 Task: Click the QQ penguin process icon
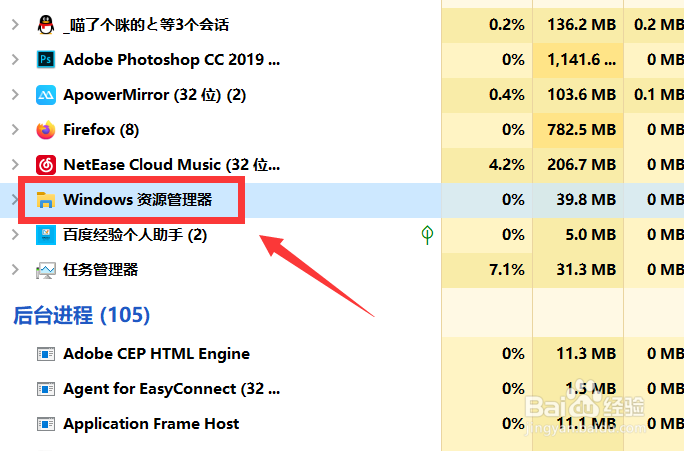click(x=45, y=25)
